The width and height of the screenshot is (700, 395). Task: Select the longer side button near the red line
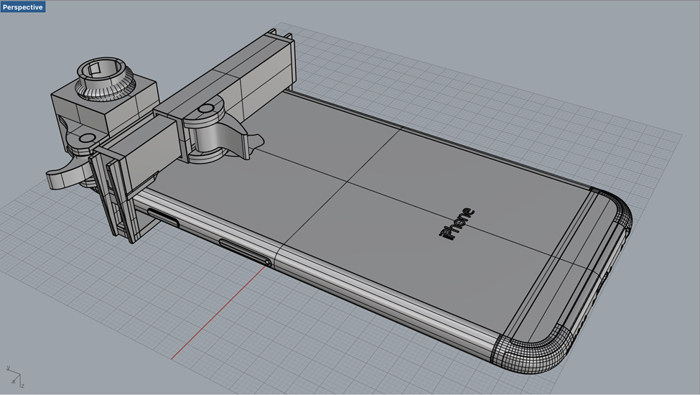tap(246, 253)
